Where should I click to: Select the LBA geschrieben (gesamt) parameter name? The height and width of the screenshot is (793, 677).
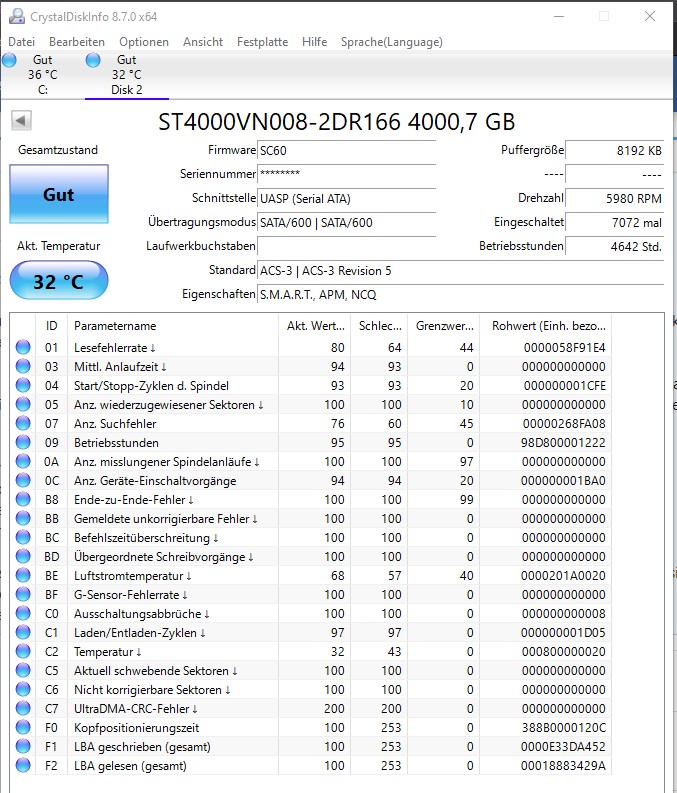142,746
